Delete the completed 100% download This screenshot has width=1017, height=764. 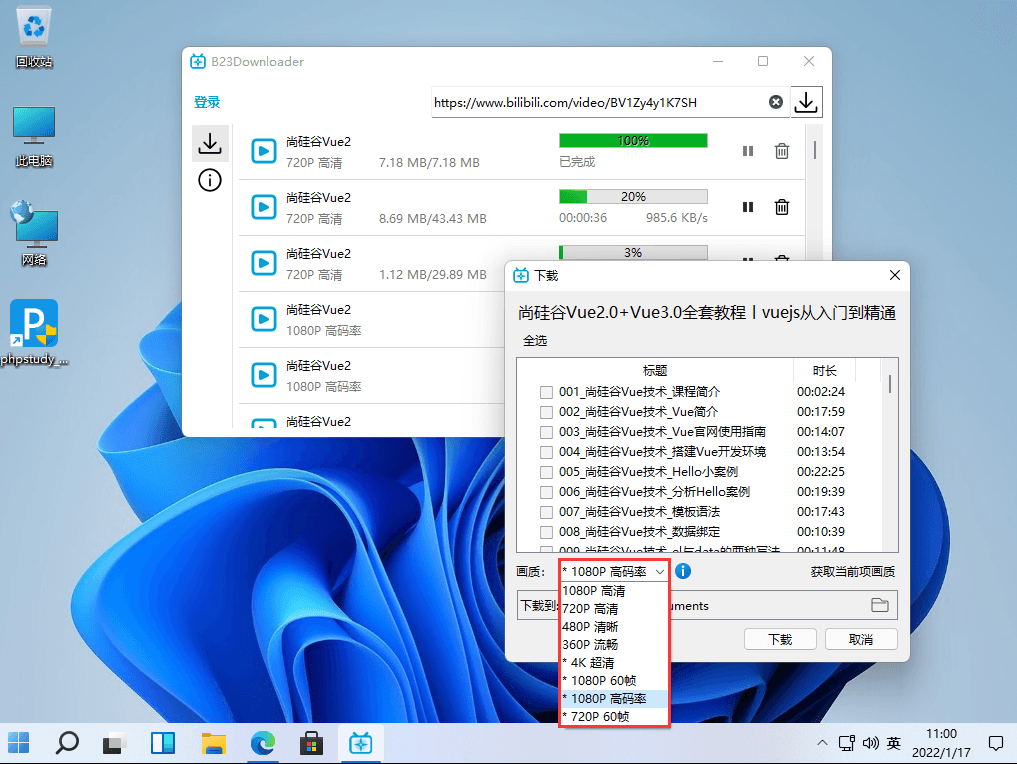point(782,151)
